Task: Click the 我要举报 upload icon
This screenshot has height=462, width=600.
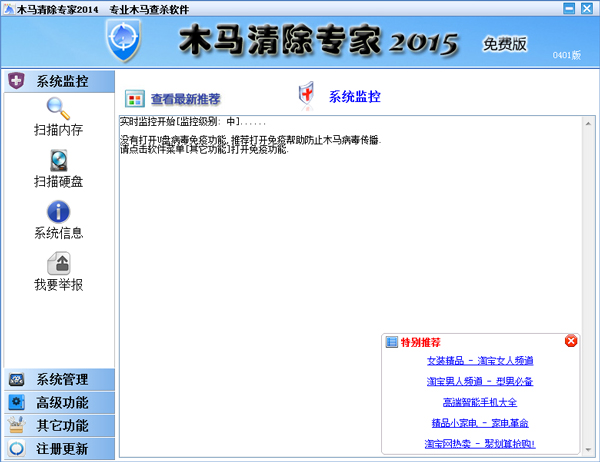Action: [58, 263]
